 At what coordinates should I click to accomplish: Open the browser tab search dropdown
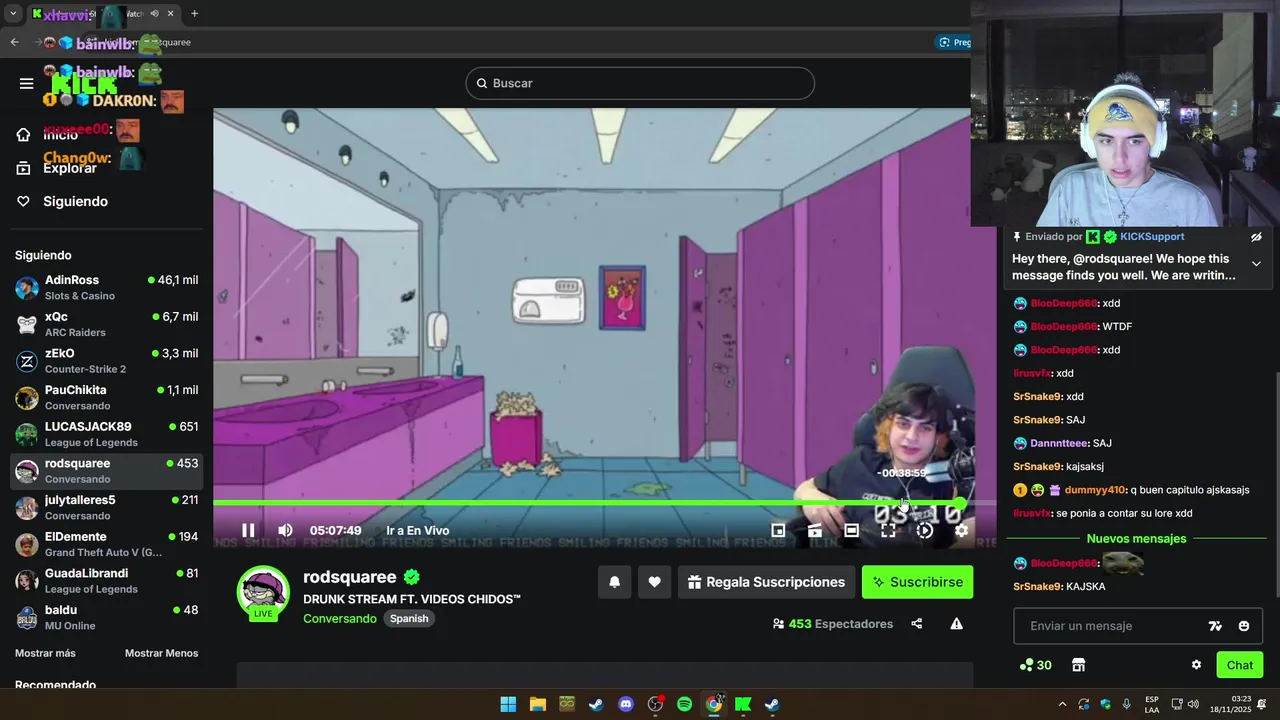[x=13, y=14]
